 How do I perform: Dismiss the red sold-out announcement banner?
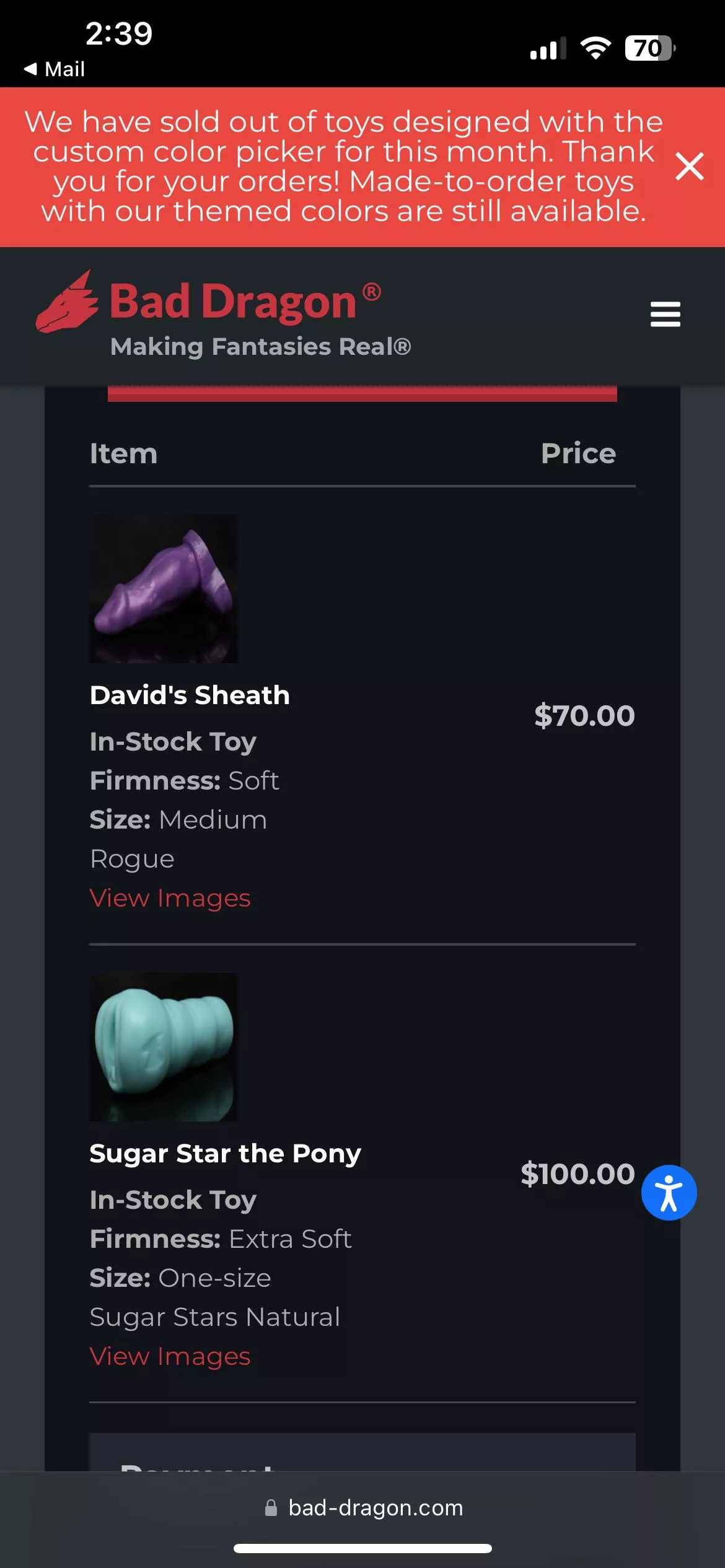click(689, 167)
